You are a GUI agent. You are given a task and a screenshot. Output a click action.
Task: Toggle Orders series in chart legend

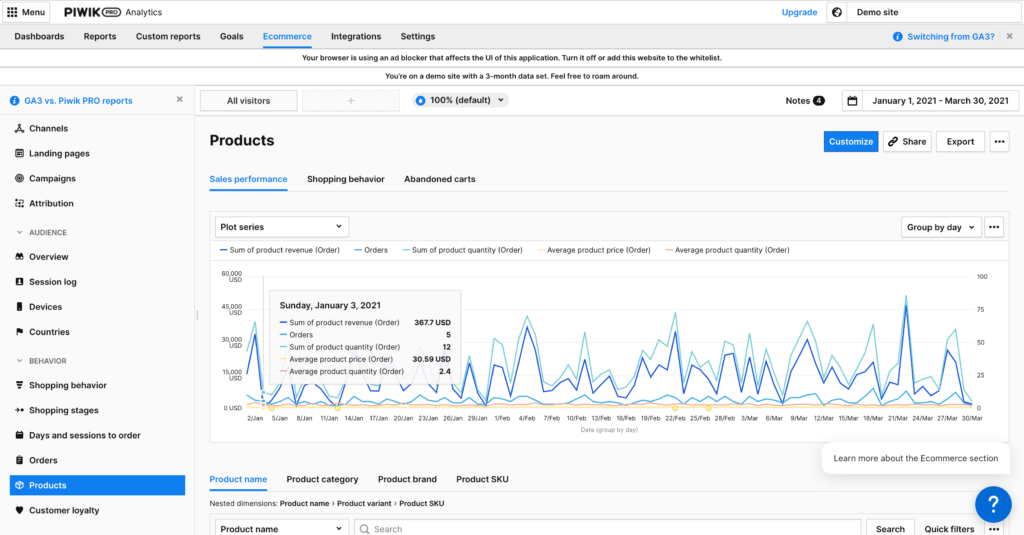coord(370,250)
